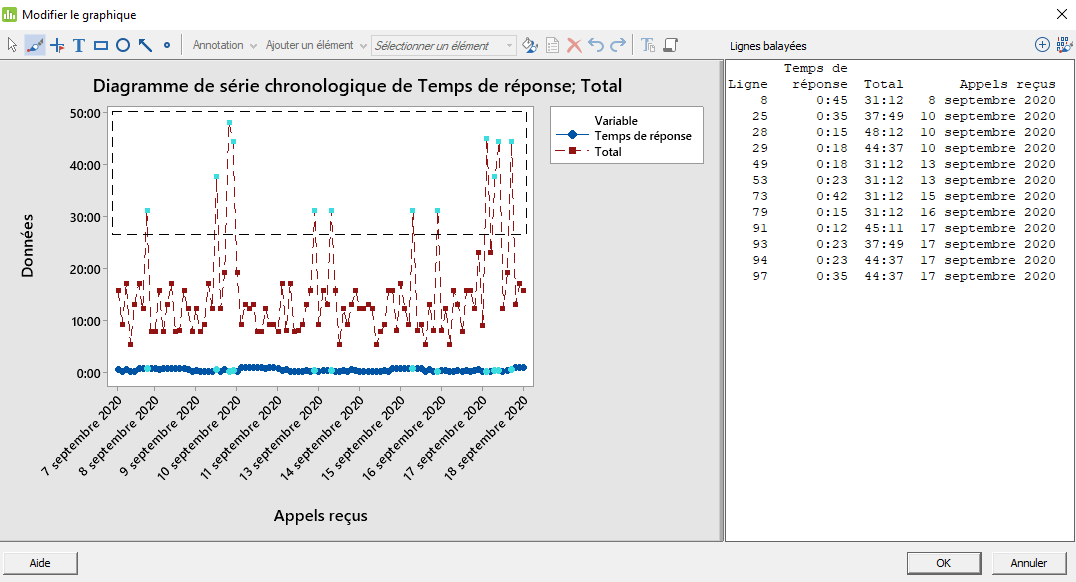Click the Aide button
1076x582 pixels.
pyautogui.click(x=40, y=563)
